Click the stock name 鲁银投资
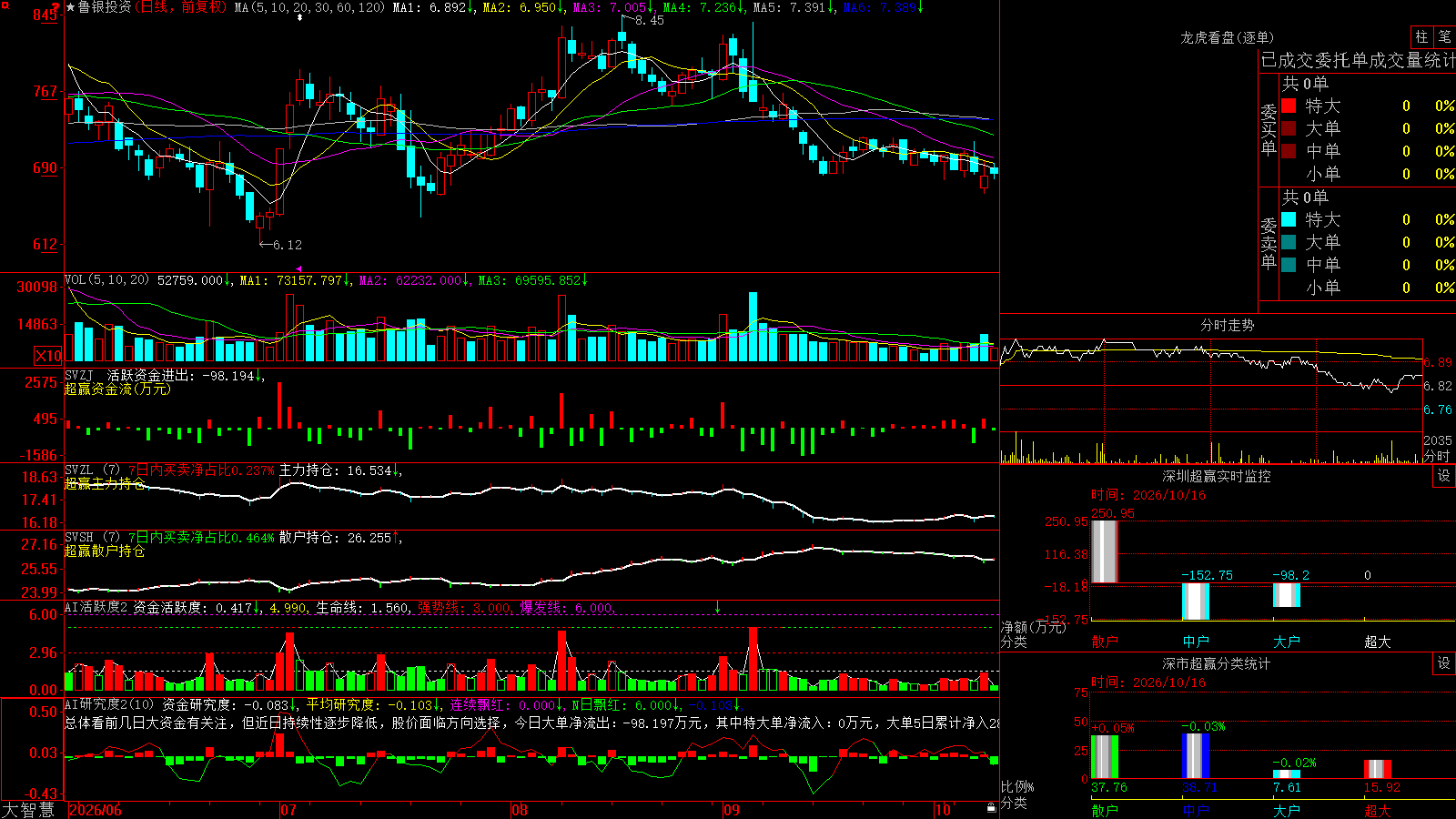Viewport: 1456px width, 819px height. pyautogui.click(x=104, y=7)
